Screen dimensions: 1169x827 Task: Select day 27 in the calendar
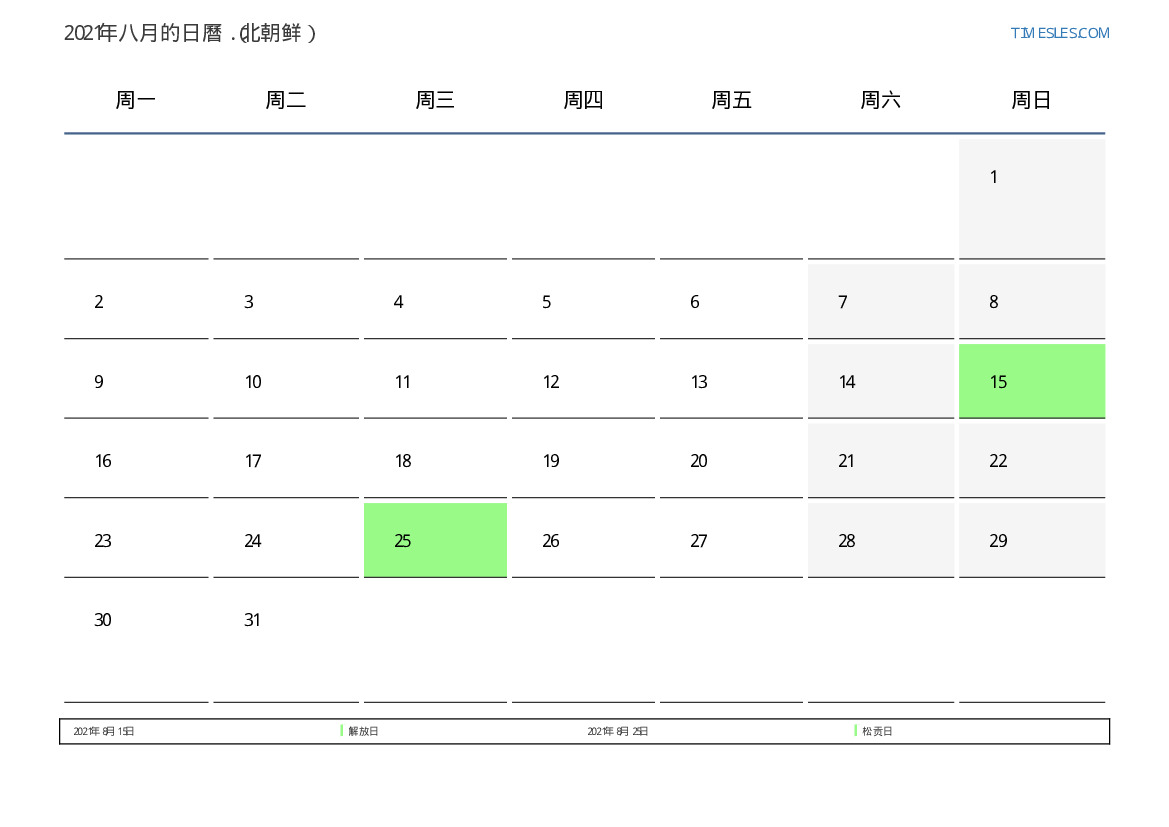[x=731, y=540]
